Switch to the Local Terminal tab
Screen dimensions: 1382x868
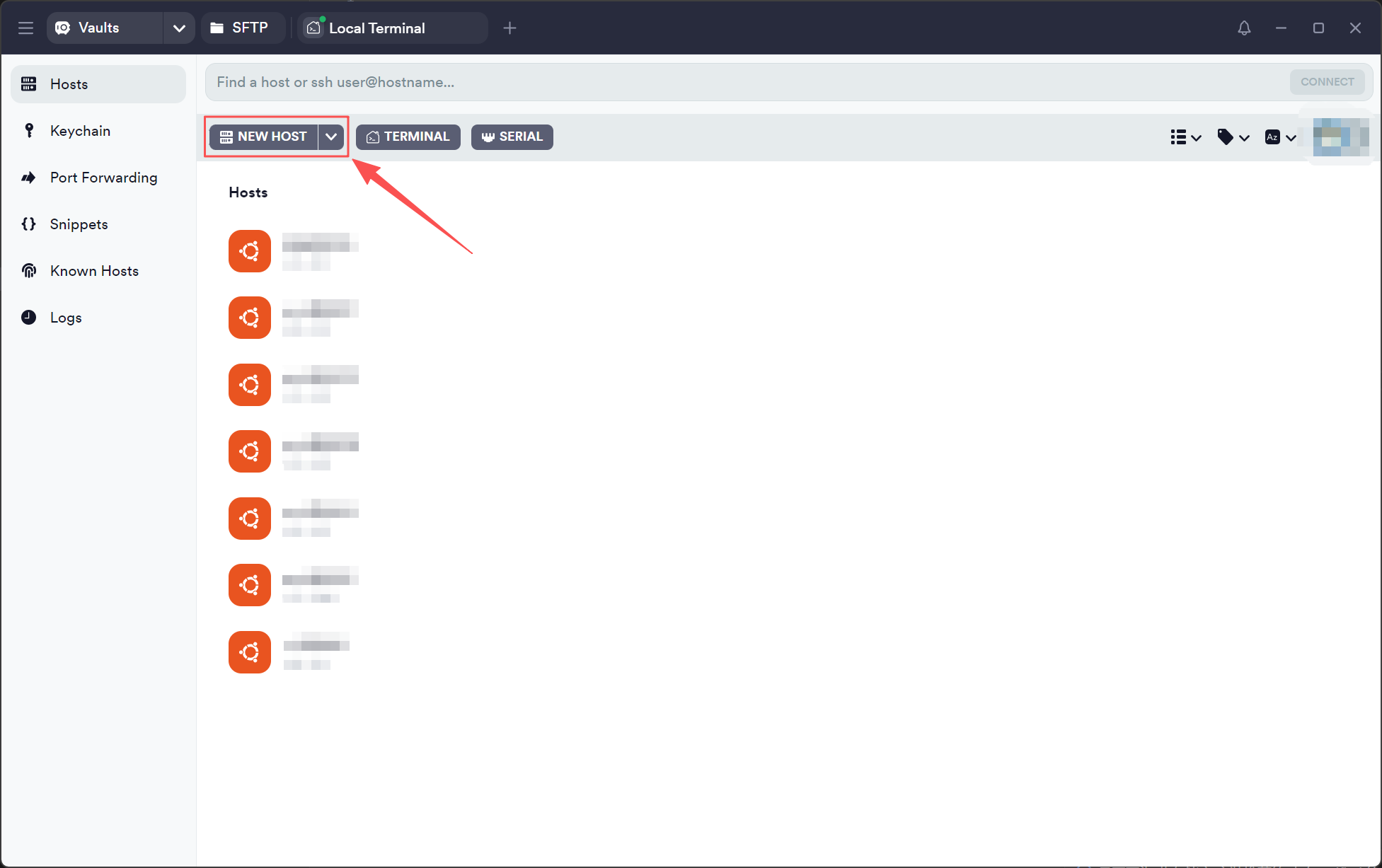click(x=376, y=28)
